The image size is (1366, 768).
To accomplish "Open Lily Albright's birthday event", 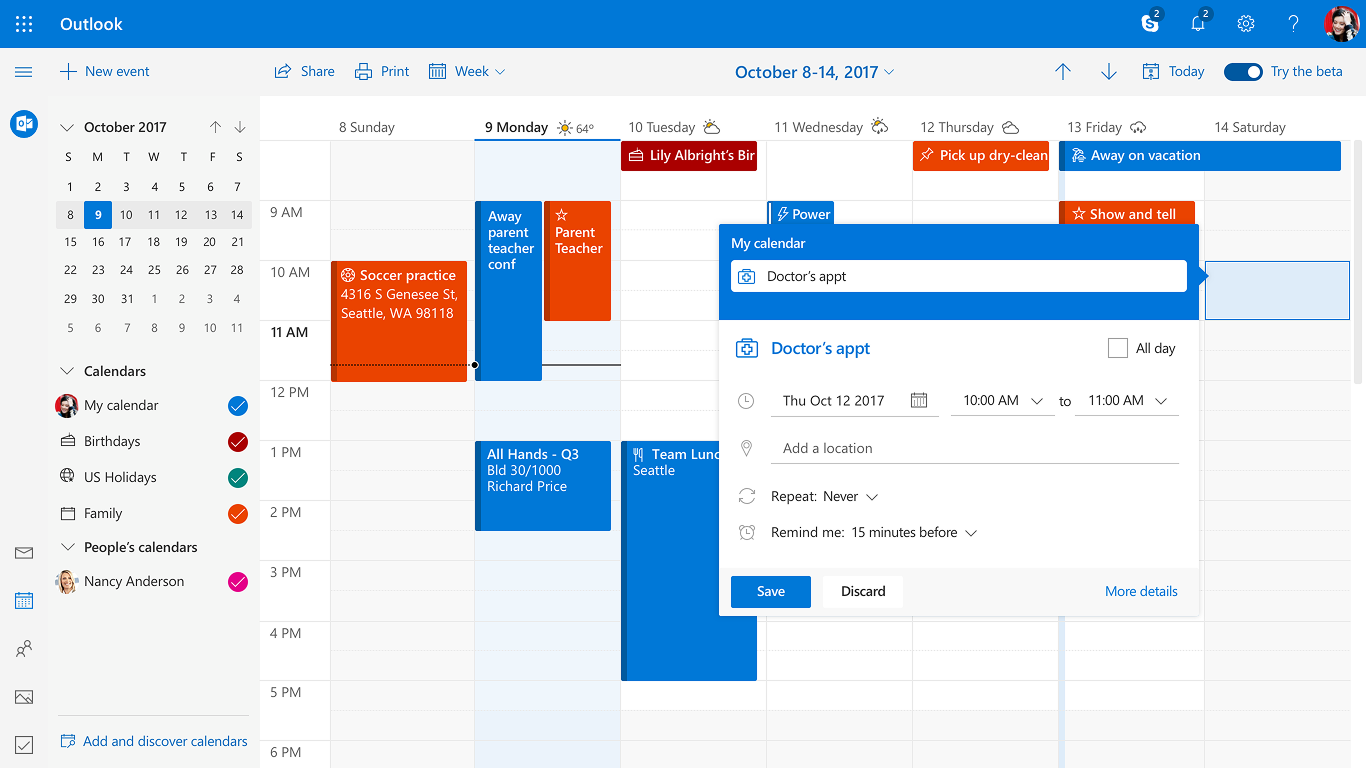I will 689,156.
